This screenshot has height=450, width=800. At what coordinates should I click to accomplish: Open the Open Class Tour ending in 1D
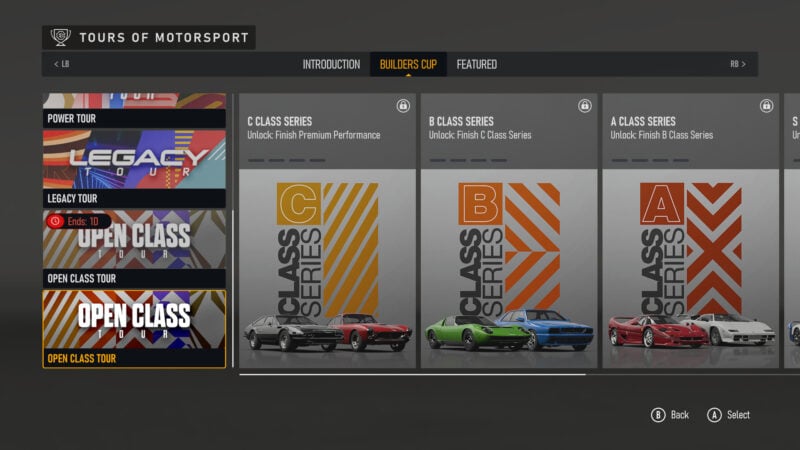(x=134, y=249)
